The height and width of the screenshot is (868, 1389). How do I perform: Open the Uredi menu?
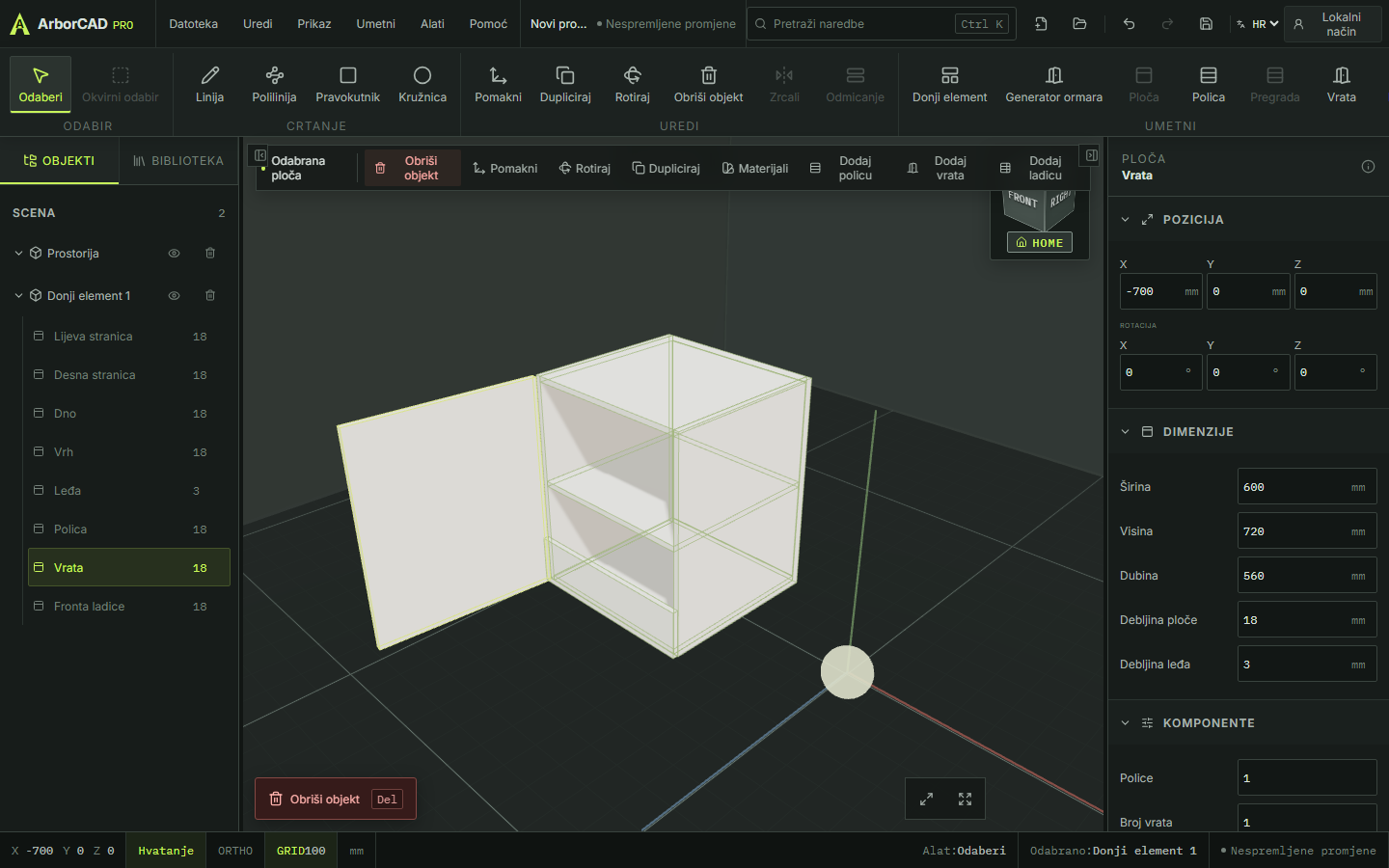(258, 24)
